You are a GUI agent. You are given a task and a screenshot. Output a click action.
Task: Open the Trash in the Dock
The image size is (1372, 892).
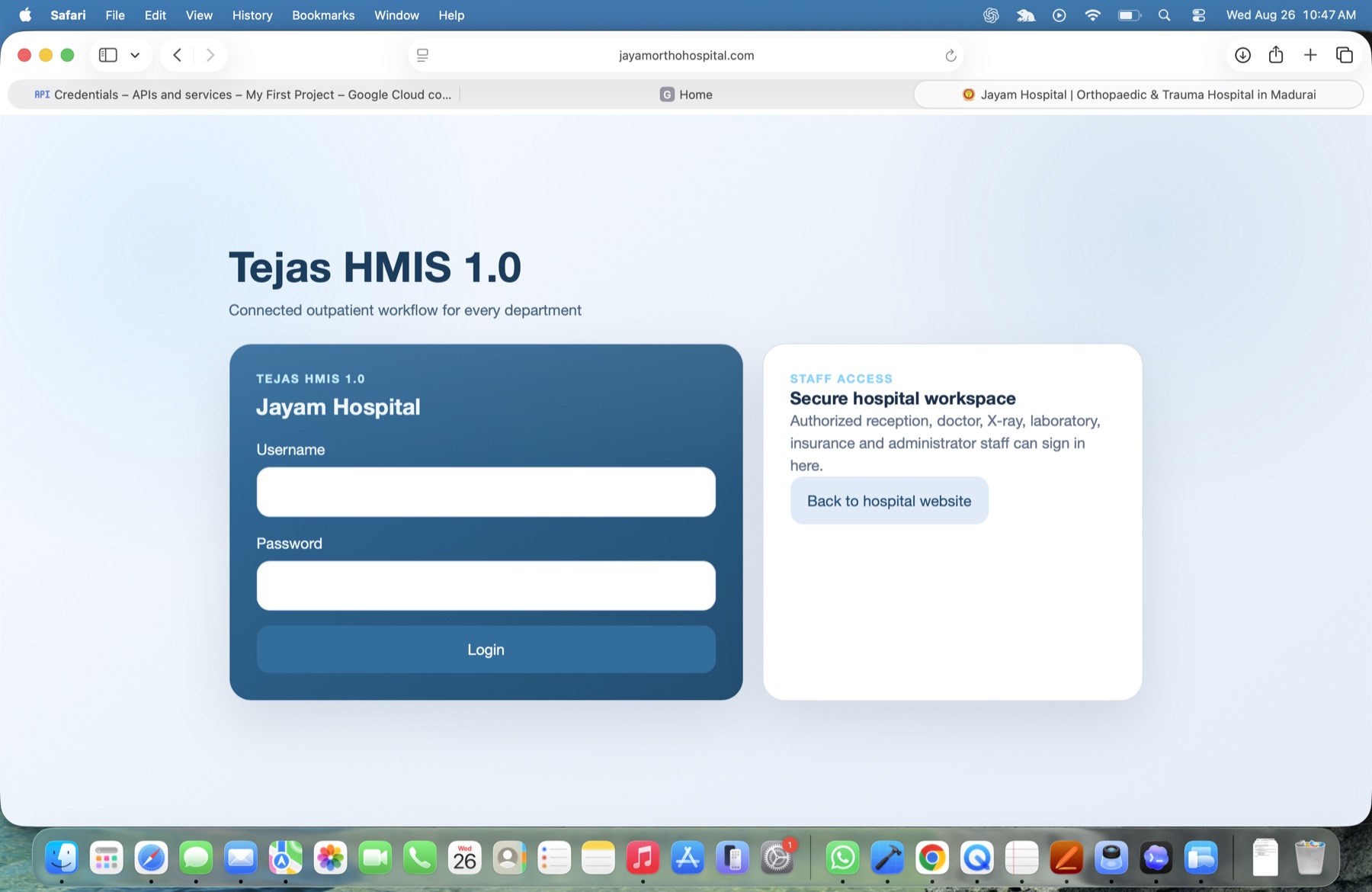click(1309, 858)
